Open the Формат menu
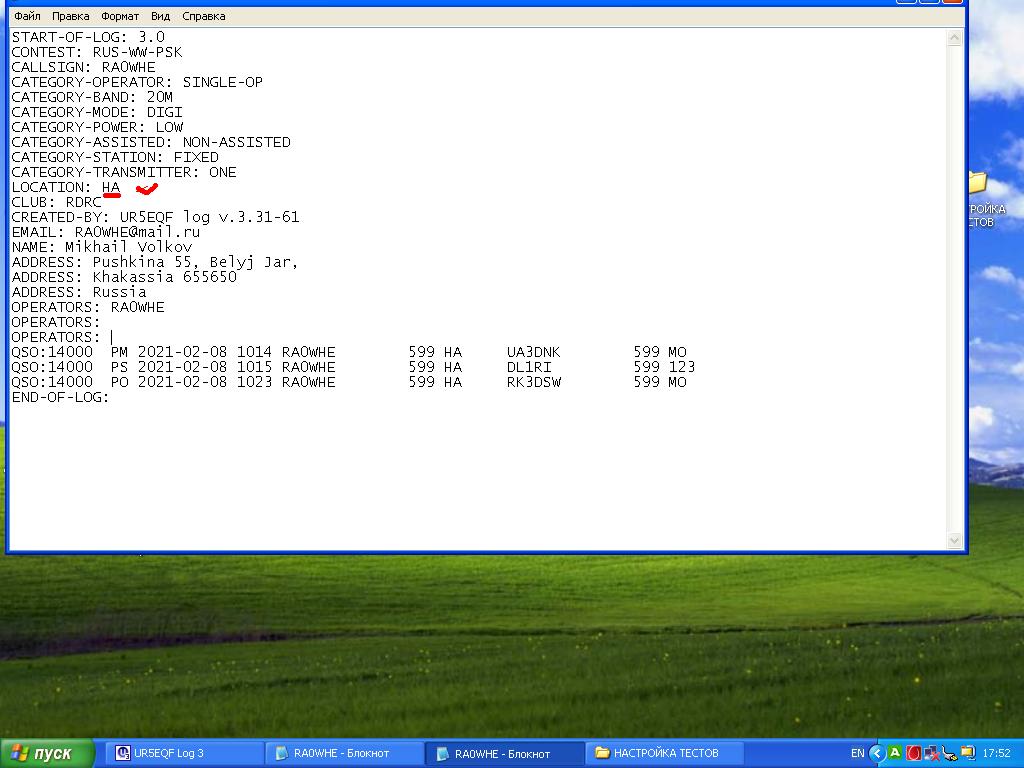The height and width of the screenshot is (768, 1024). [x=120, y=16]
